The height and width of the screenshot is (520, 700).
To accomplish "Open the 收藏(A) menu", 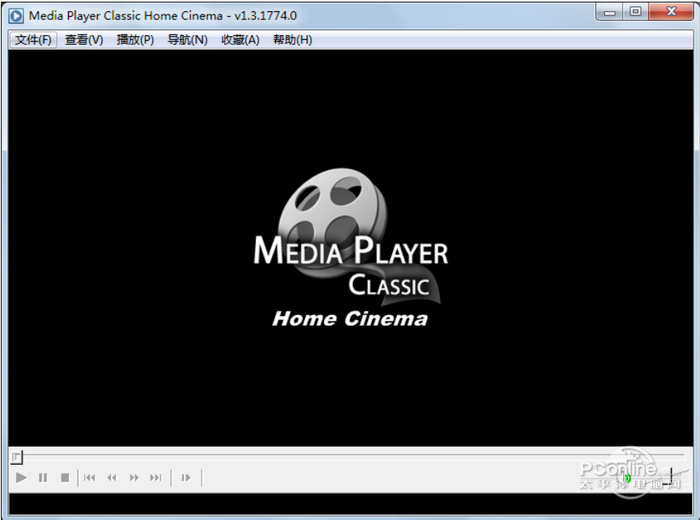I will (x=240, y=40).
